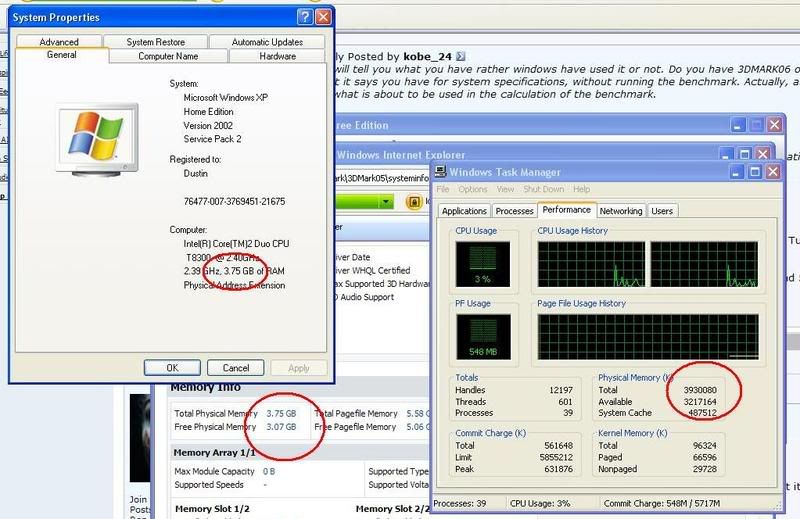800x519 pixels.
Task: Click the Task Manager title bar icon
Action: (x=440, y=172)
